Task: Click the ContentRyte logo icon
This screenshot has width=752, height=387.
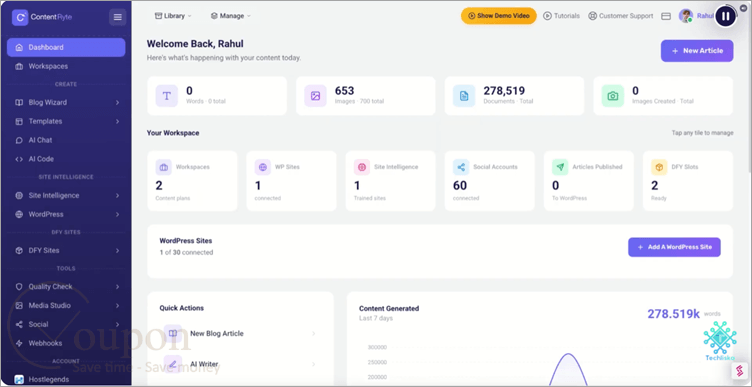Action: point(20,17)
